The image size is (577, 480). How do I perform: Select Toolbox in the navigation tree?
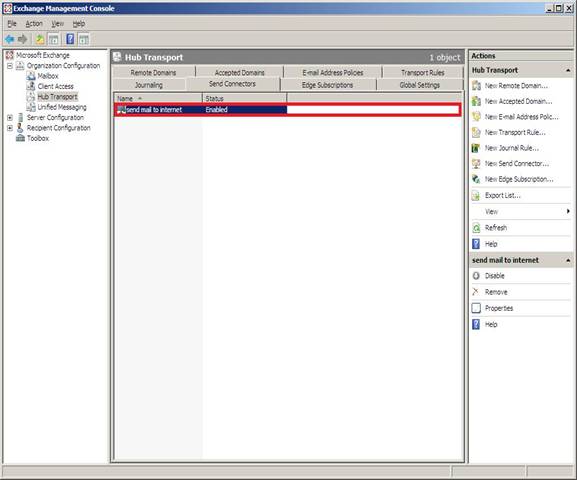[38, 138]
